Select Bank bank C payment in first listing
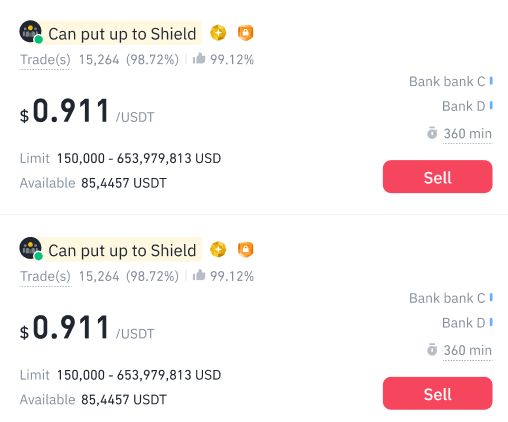Screen dimensions: 508x422 (x=447, y=81)
